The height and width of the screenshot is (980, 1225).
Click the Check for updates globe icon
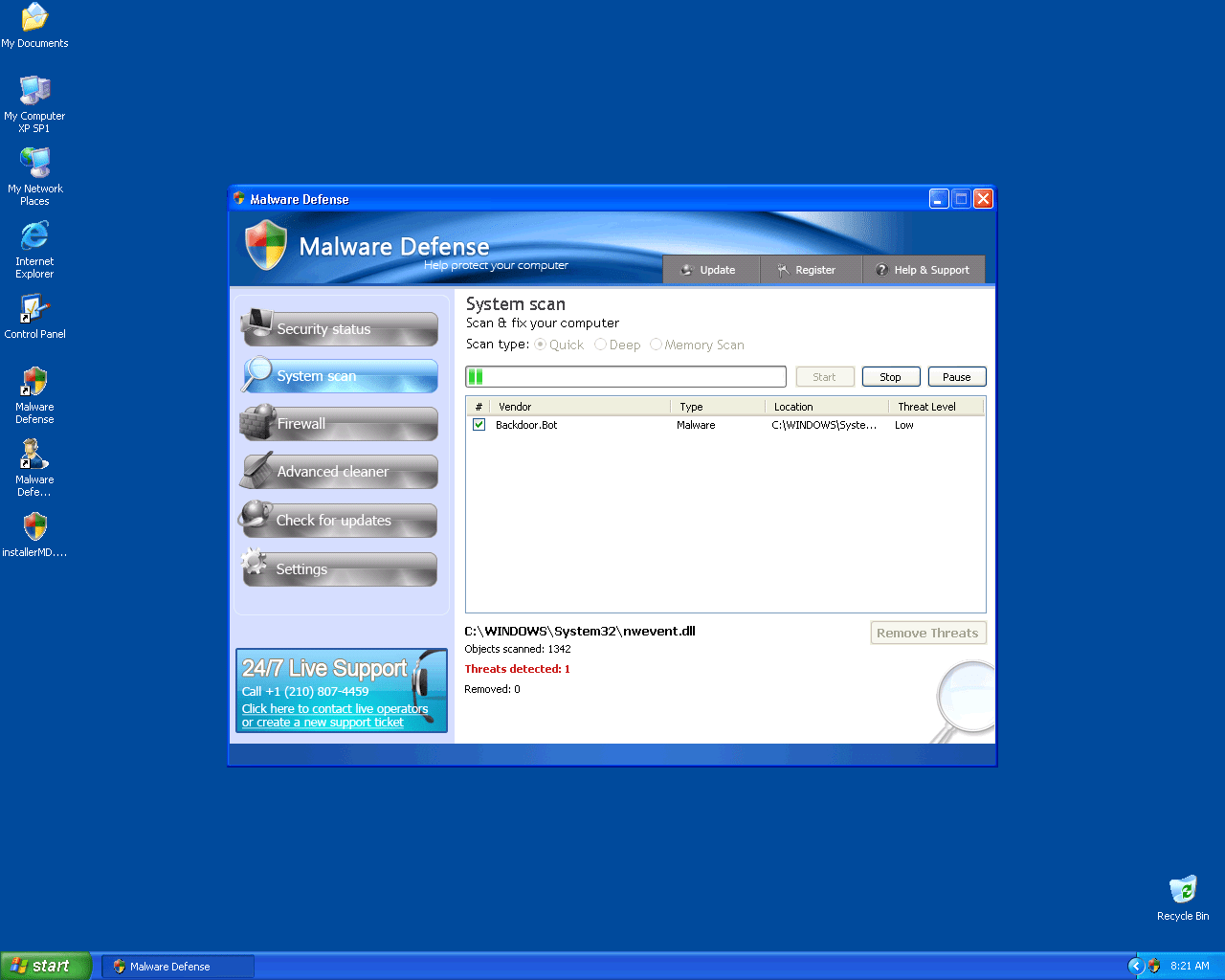[x=256, y=517]
